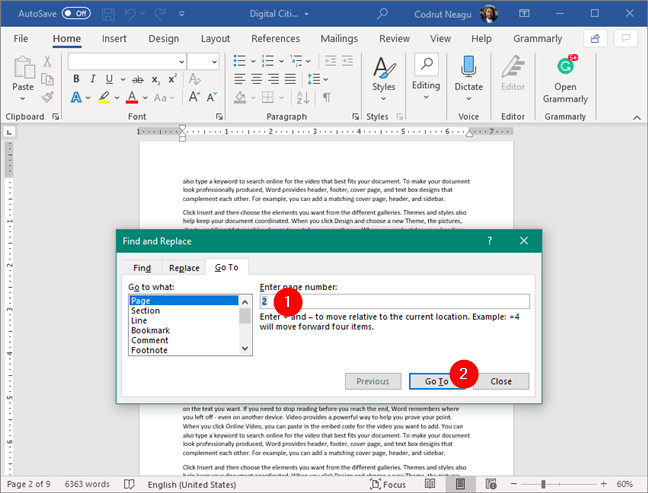Click Center alignment icon
This screenshot has height=493, width=648.
click(x=257, y=79)
